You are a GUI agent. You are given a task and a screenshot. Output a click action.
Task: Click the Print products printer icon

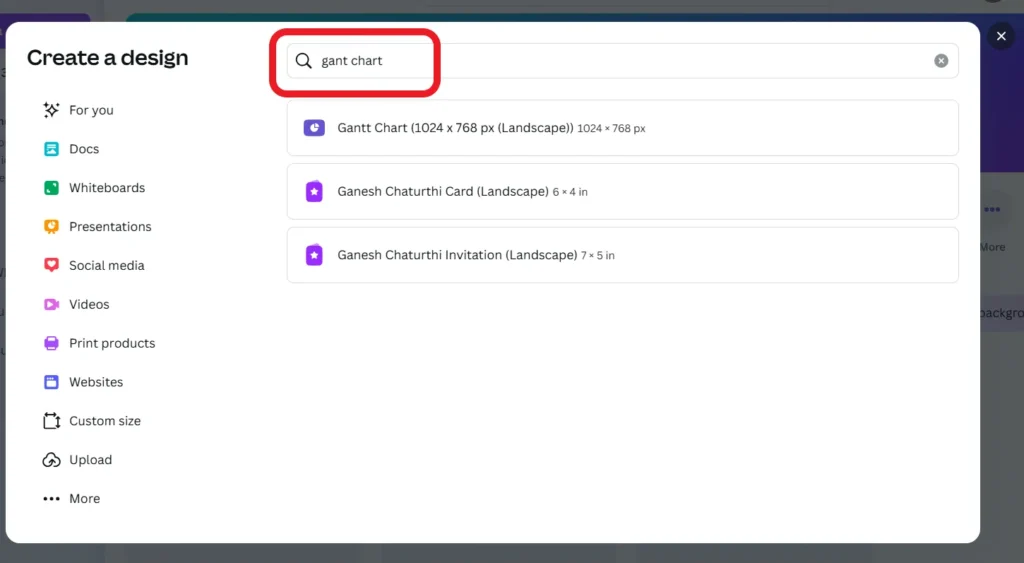pyautogui.click(x=51, y=343)
